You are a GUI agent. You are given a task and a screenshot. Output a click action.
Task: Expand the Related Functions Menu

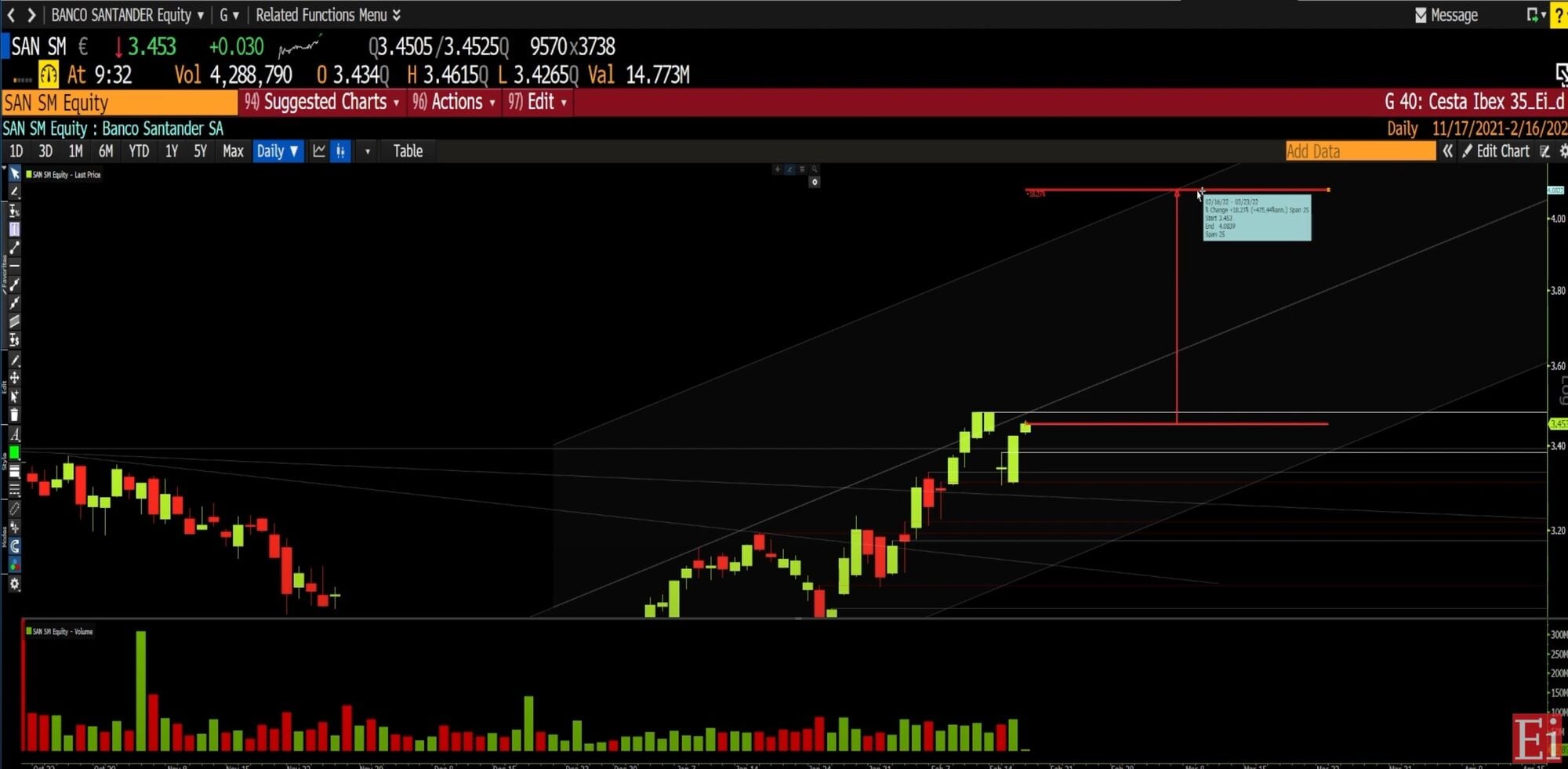click(328, 15)
